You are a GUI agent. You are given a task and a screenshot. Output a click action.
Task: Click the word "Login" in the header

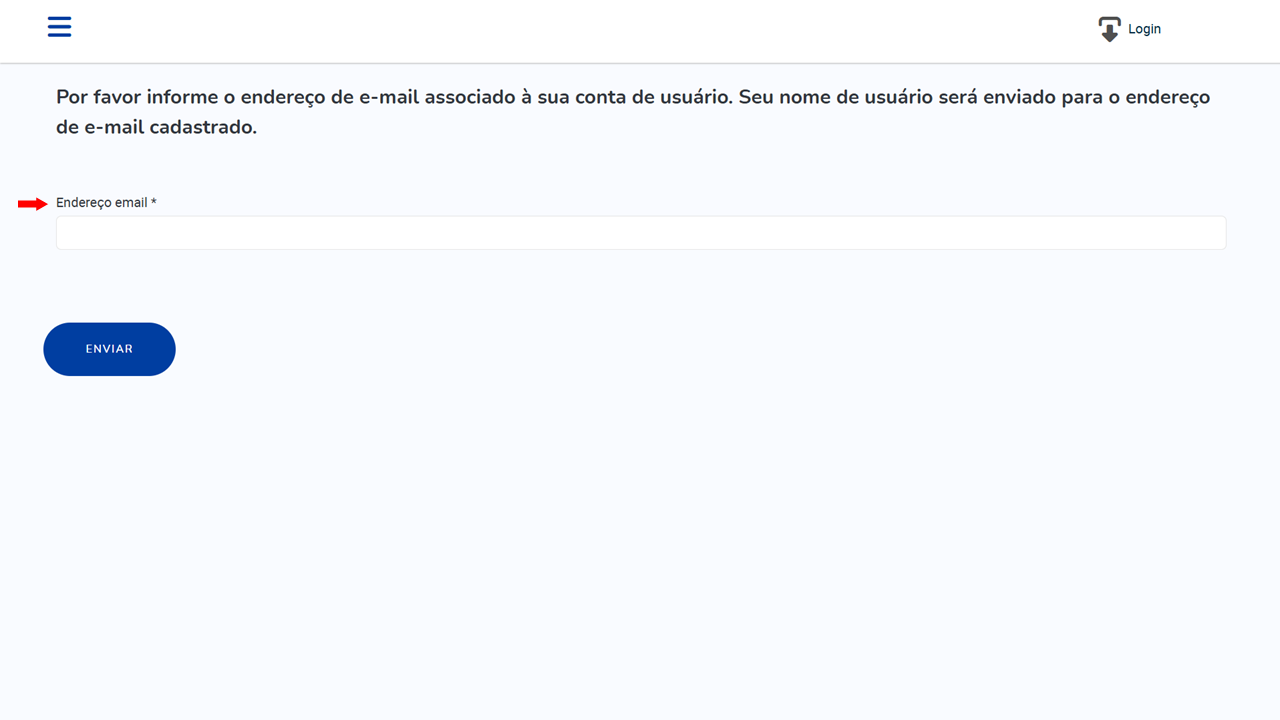pyautogui.click(x=1144, y=29)
